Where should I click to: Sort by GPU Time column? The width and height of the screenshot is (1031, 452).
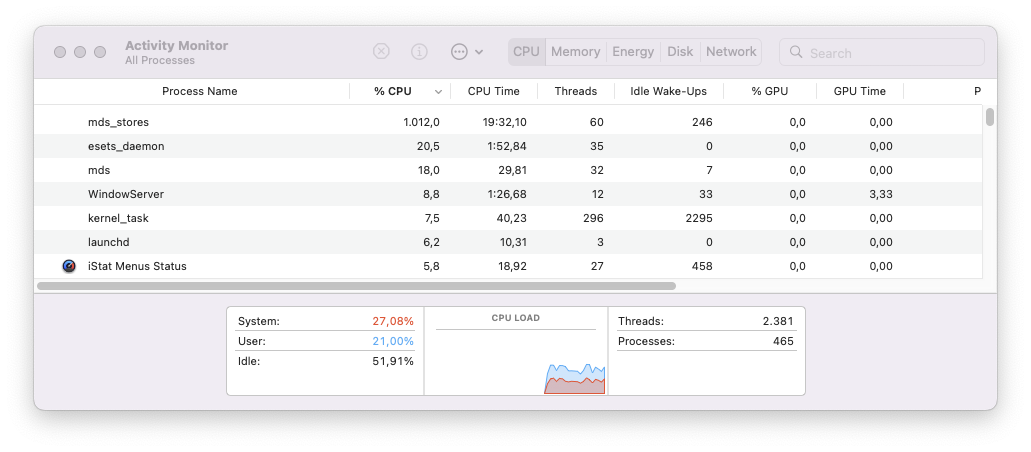coord(859,91)
